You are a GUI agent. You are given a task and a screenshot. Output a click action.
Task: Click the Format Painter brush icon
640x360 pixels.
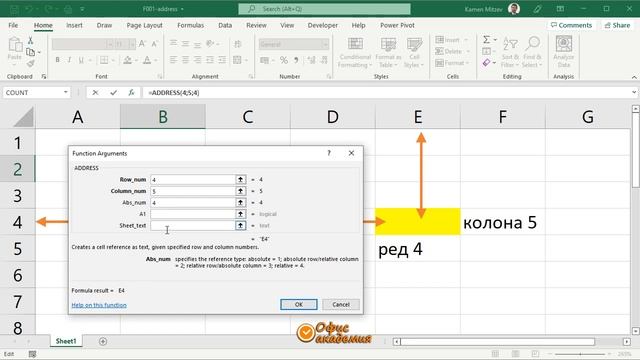30,63
